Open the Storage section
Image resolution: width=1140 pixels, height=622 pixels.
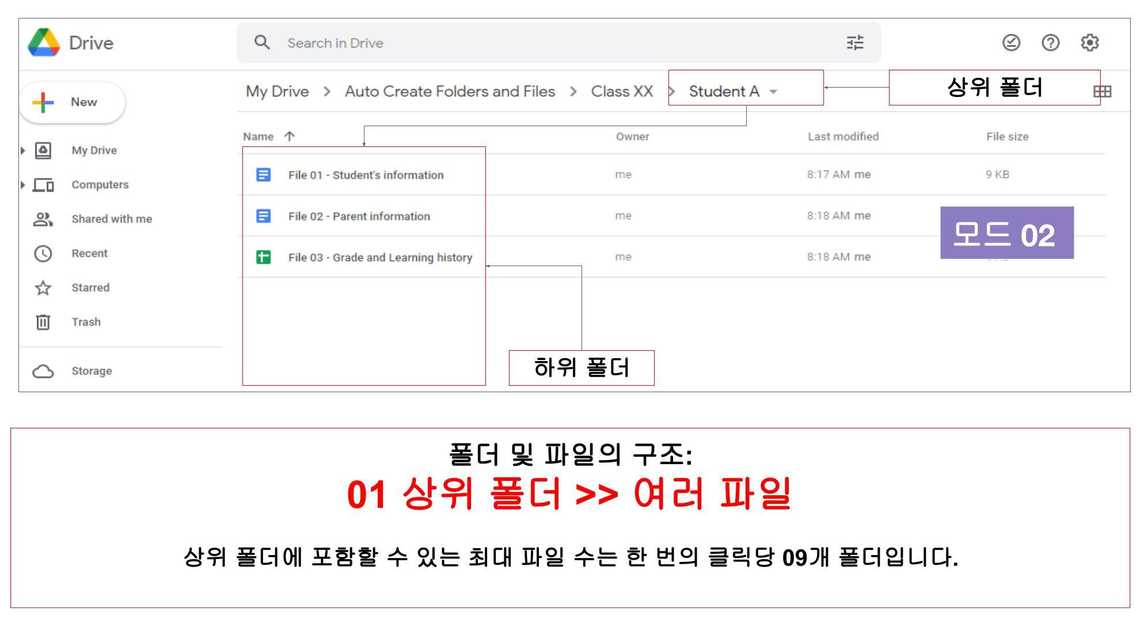(x=91, y=371)
